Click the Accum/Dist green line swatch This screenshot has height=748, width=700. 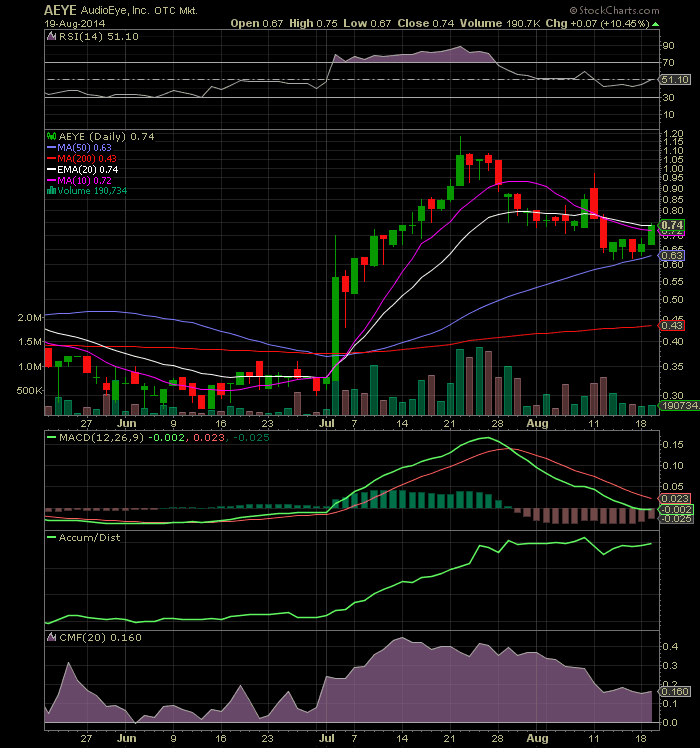coord(51,538)
